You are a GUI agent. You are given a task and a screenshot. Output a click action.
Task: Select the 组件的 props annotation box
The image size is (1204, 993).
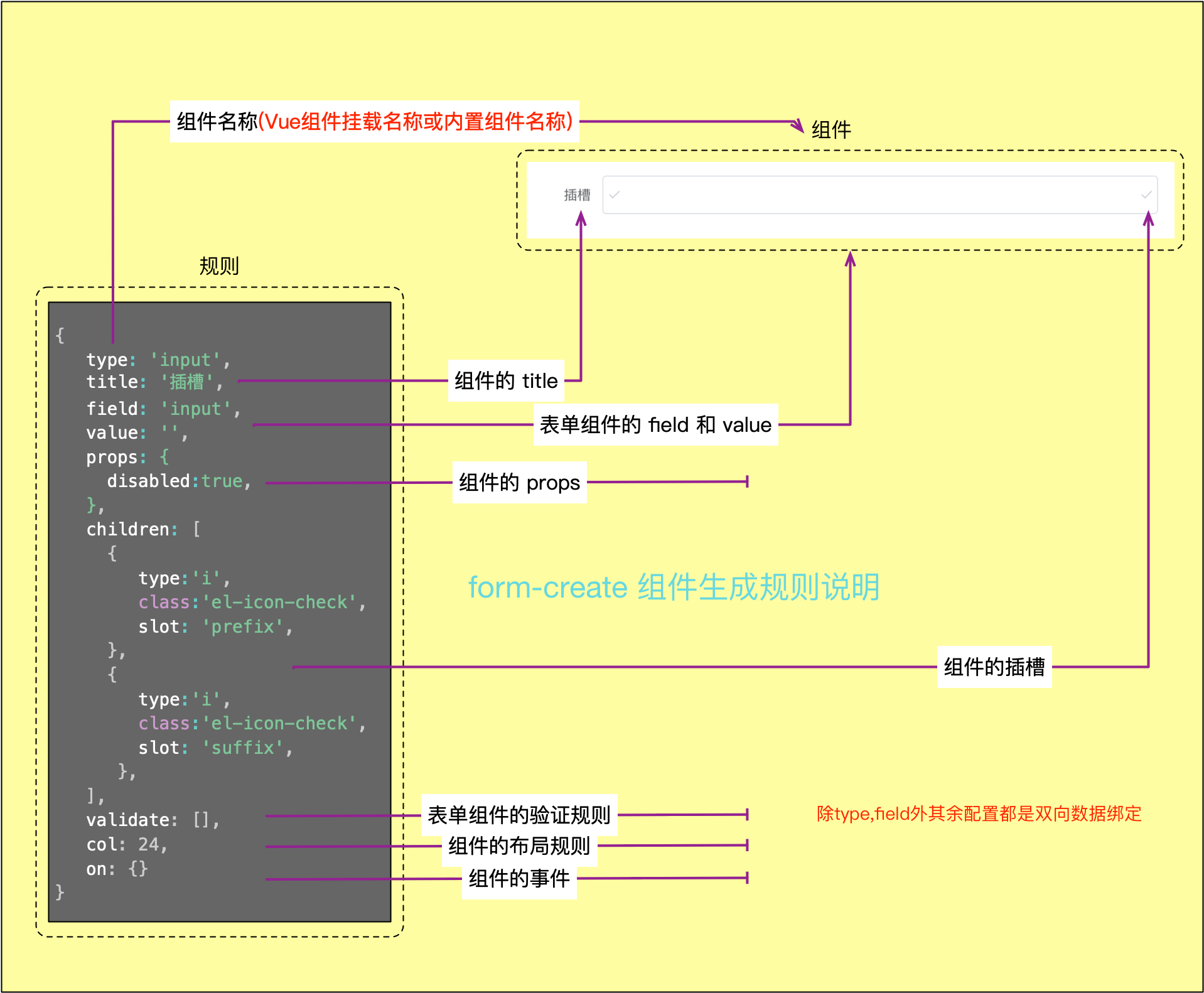519,483
